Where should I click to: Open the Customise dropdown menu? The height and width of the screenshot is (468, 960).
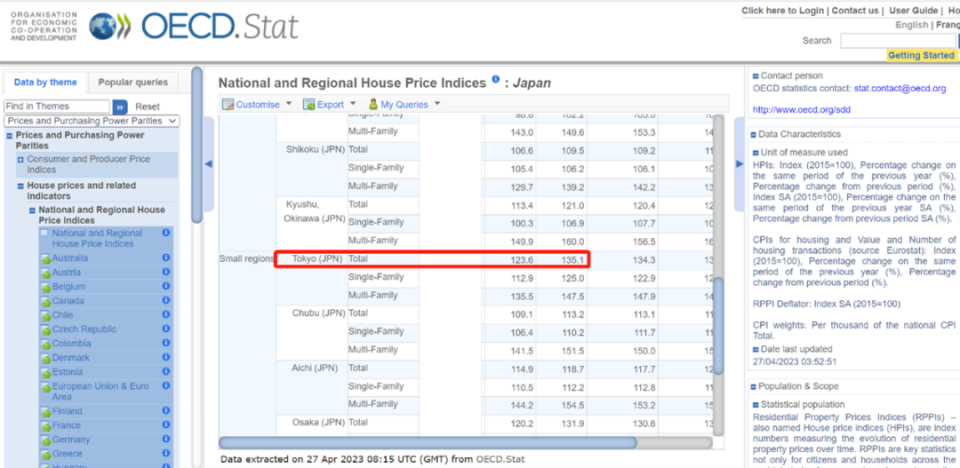pos(289,104)
